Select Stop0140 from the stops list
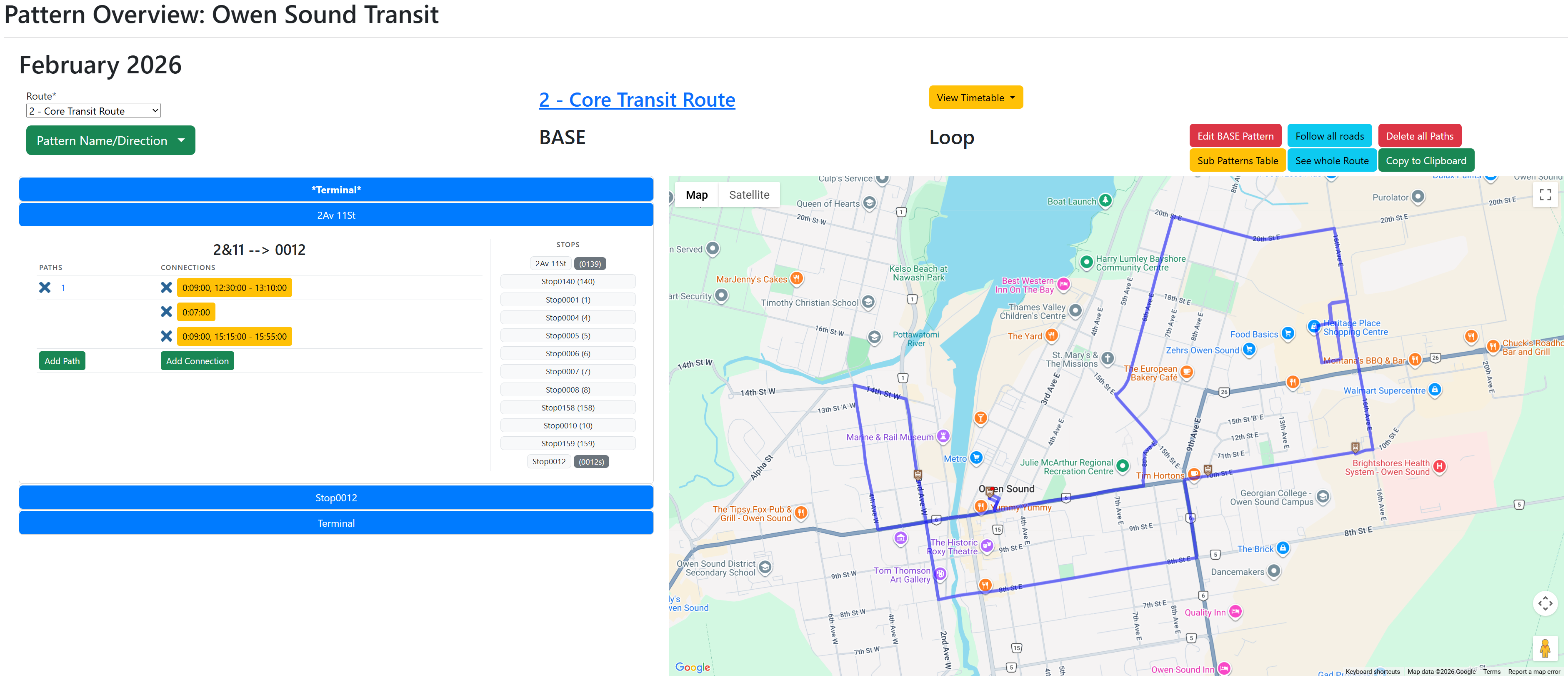Image resolution: width=1568 pixels, height=678 pixels. click(567, 281)
